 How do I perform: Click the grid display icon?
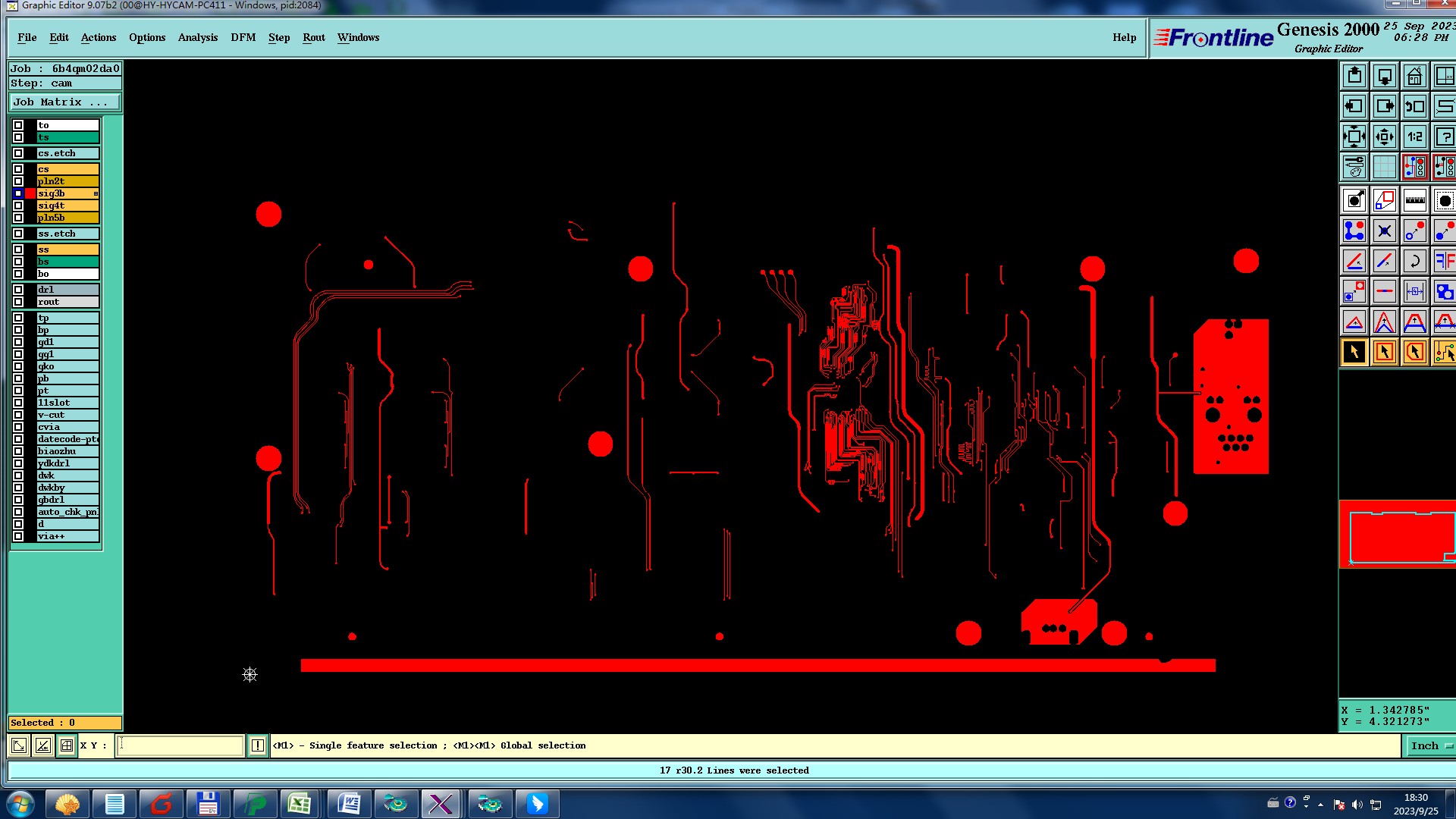1384,167
